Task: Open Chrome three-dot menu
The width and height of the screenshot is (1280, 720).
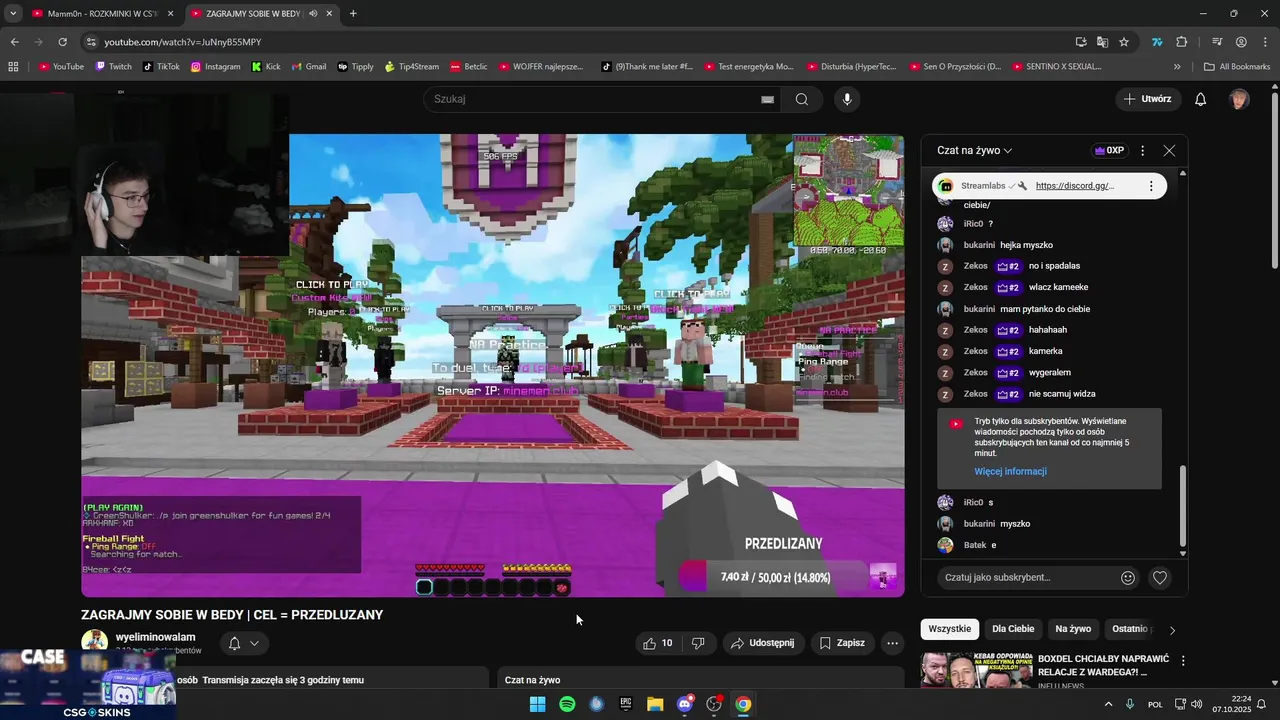Action: point(1265,42)
